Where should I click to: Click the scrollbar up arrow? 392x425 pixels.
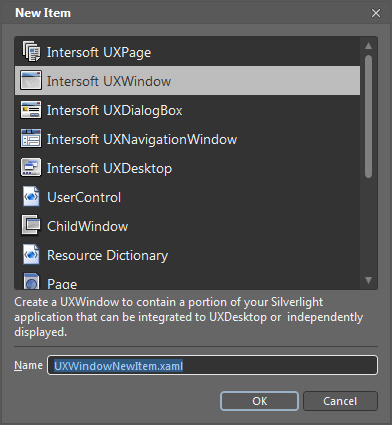368,46
